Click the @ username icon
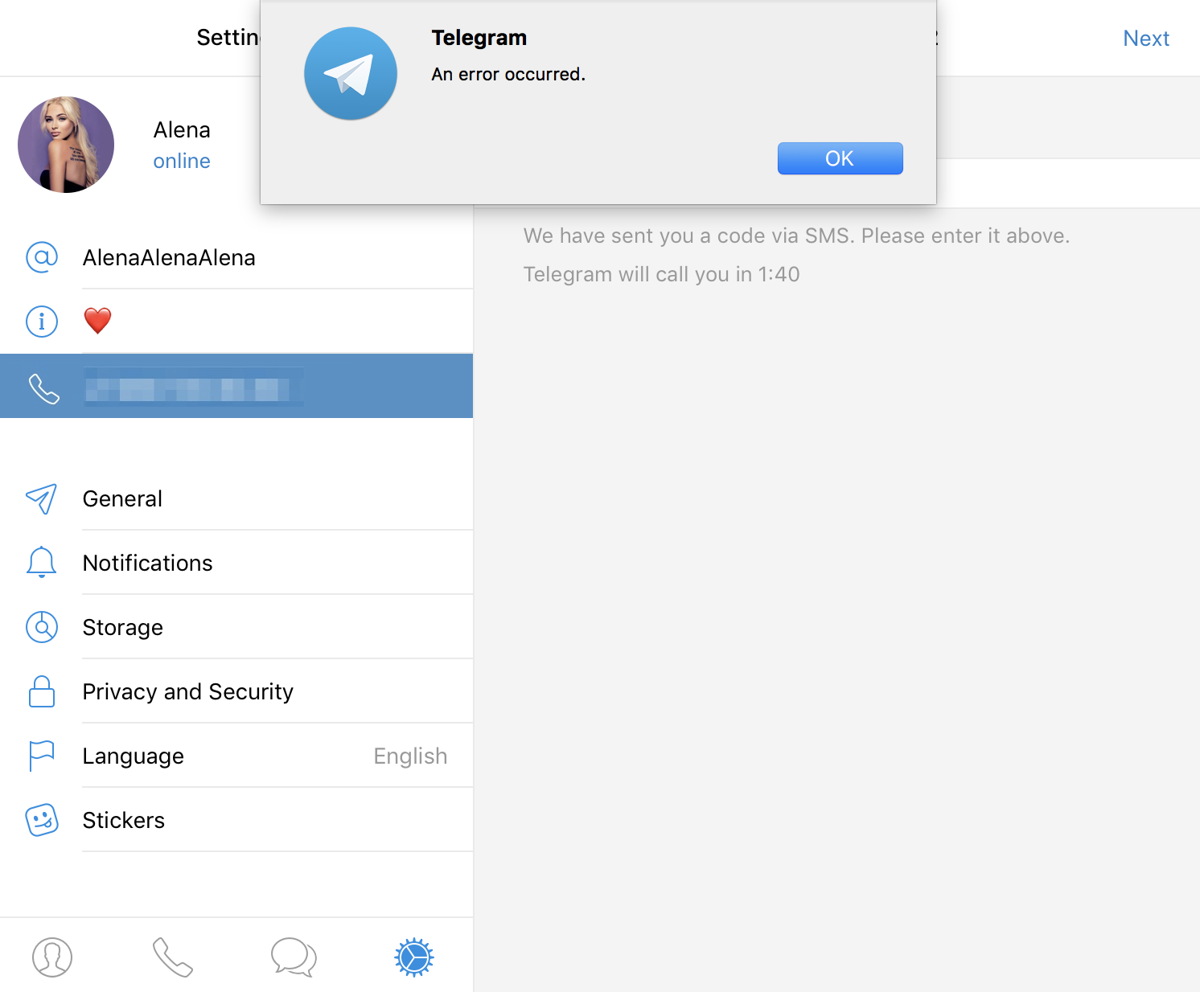The image size is (1200, 992). tap(41, 257)
